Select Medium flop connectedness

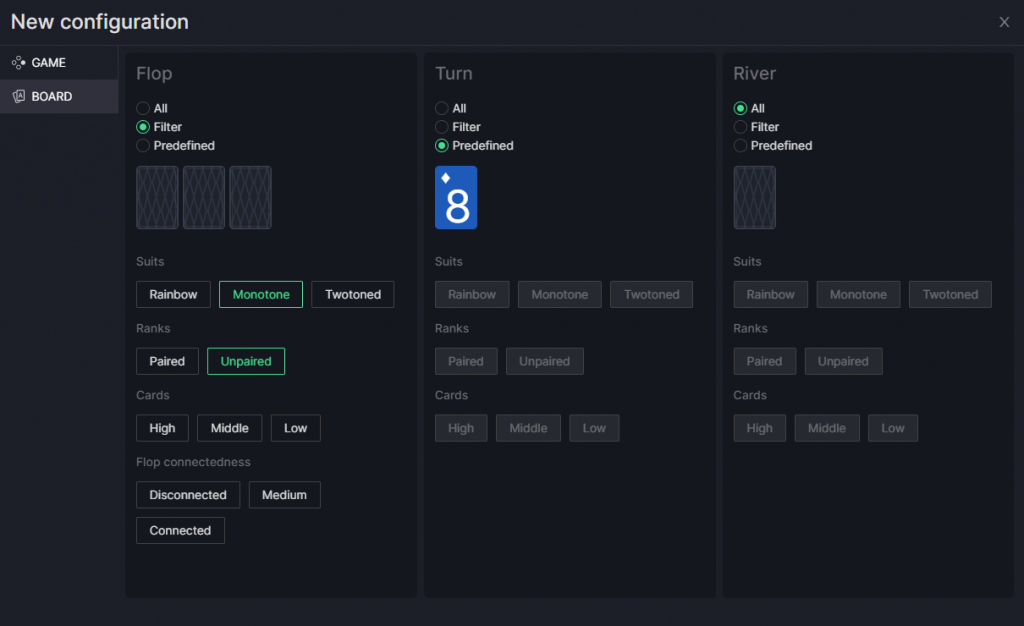click(284, 494)
